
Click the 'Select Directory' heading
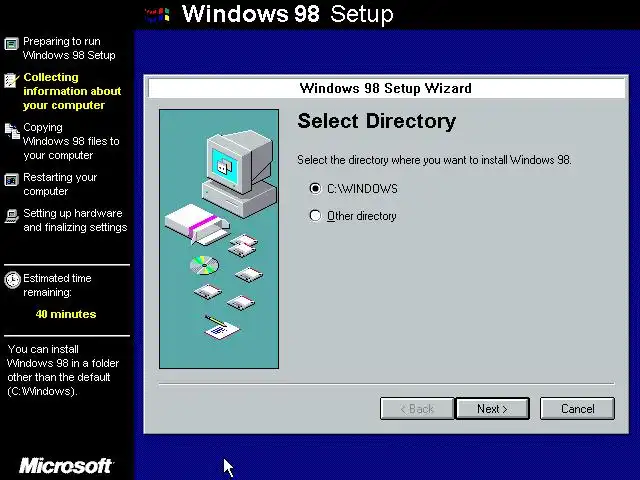click(376, 121)
